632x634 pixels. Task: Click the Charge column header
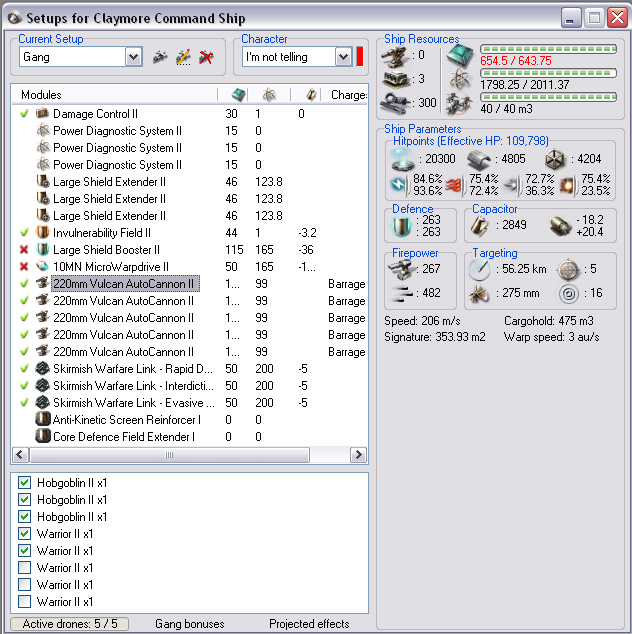pos(349,95)
